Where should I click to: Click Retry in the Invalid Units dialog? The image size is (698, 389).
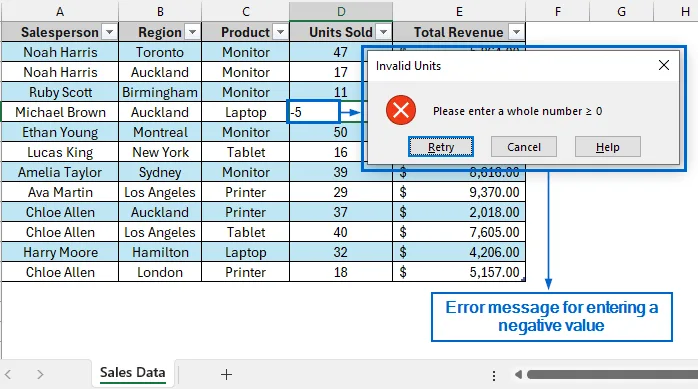tap(441, 147)
